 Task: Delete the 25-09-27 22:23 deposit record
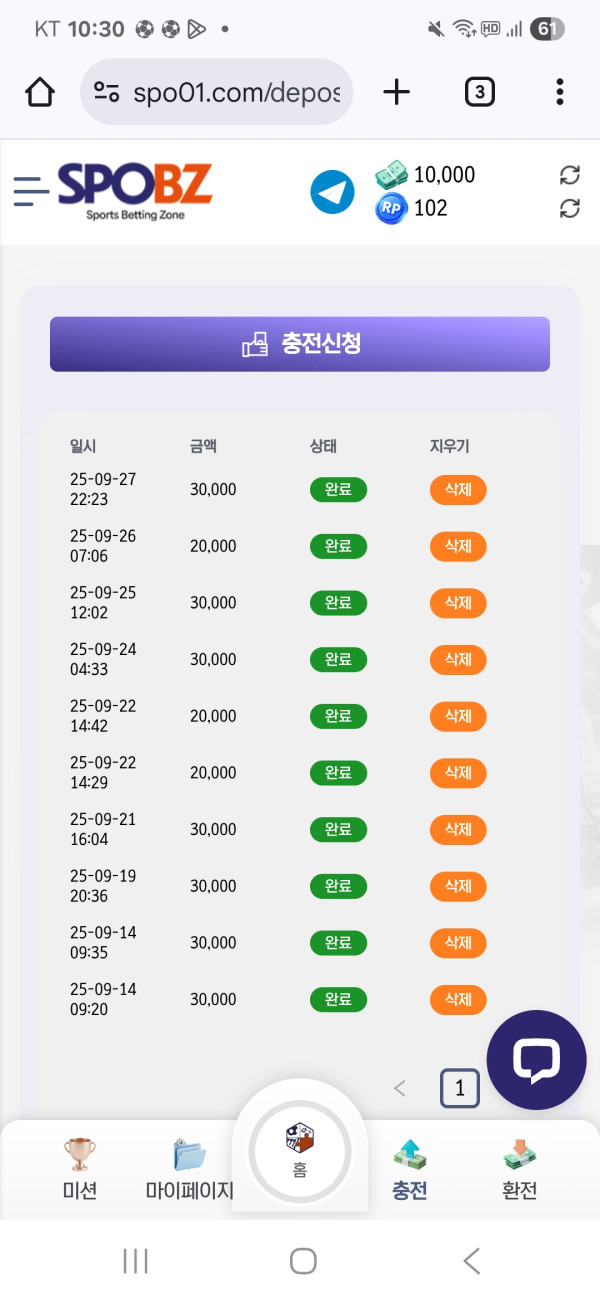pos(458,490)
